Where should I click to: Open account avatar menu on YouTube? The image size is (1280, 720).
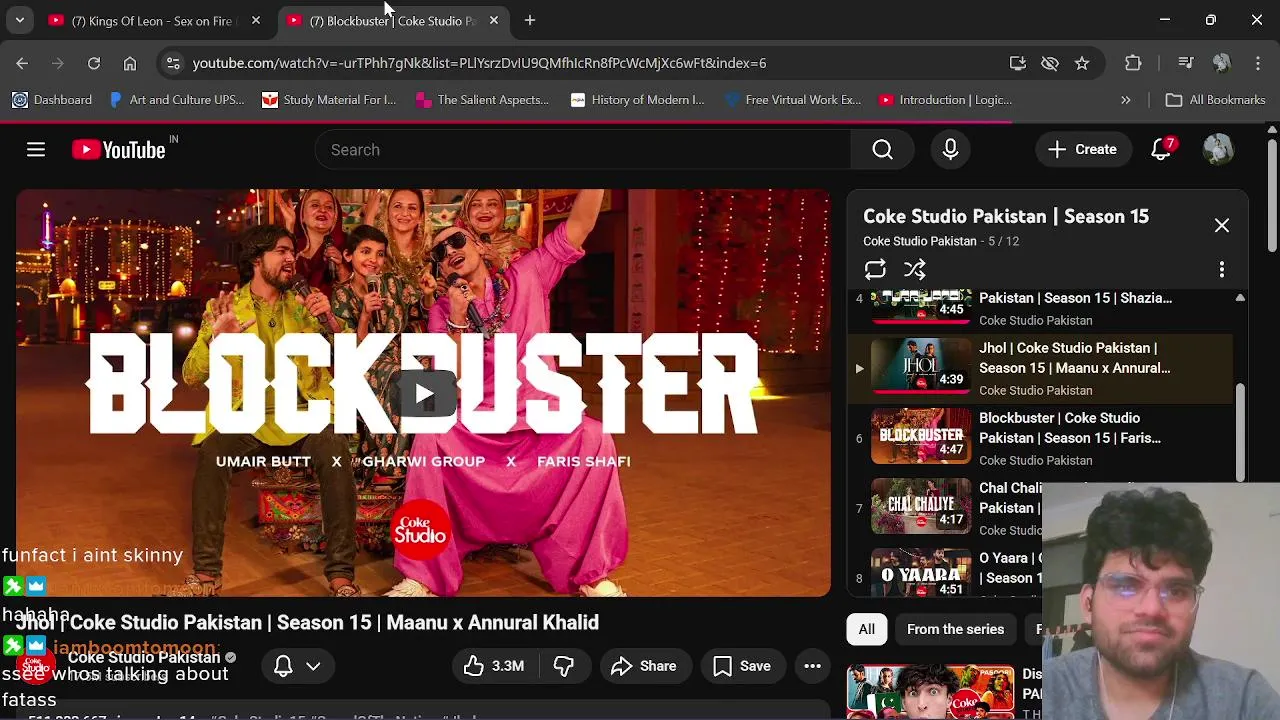click(x=1218, y=149)
